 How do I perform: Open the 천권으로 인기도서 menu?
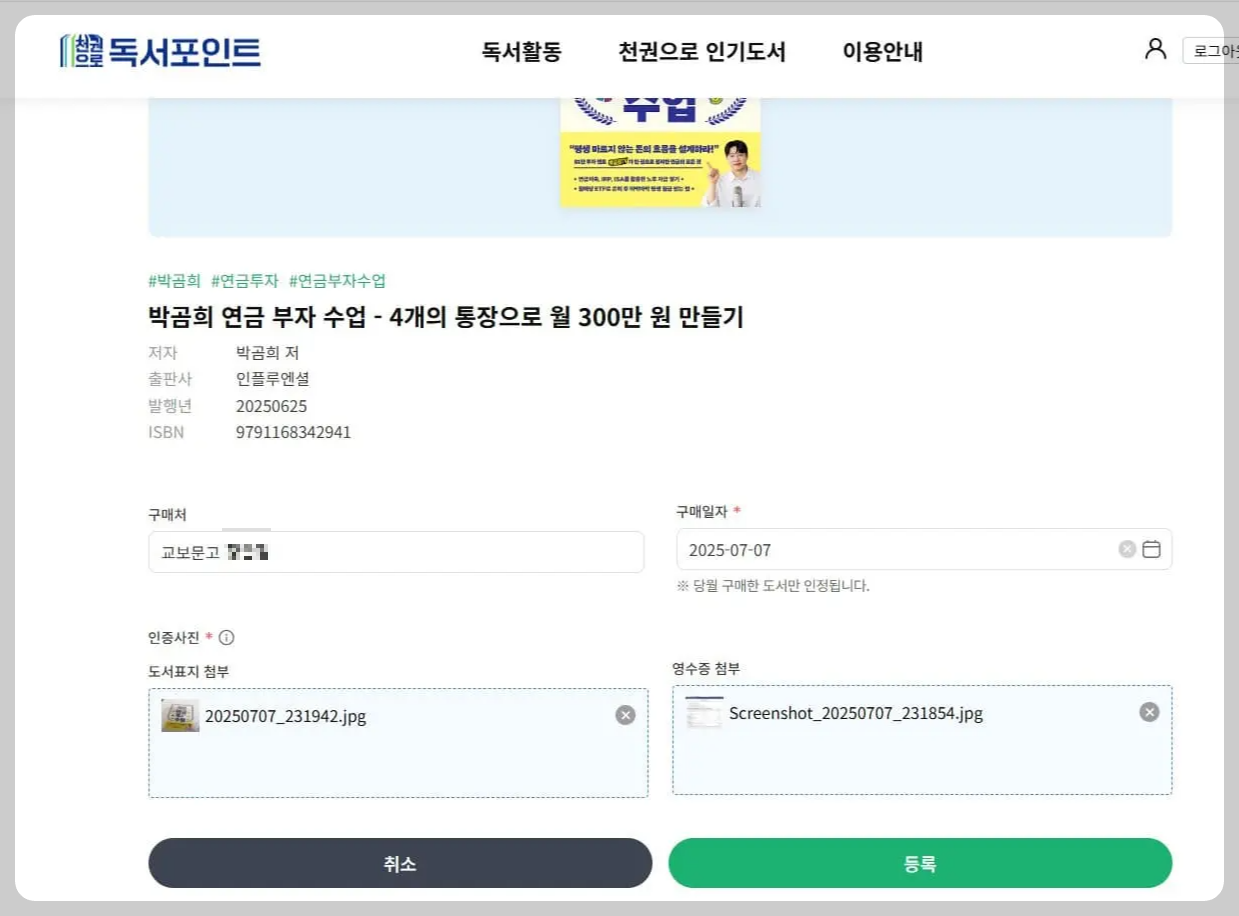pyautogui.click(x=701, y=52)
